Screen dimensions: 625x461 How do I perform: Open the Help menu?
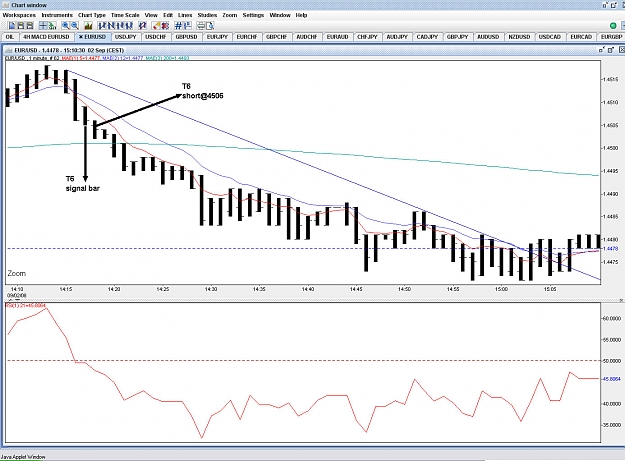click(301, 15)
